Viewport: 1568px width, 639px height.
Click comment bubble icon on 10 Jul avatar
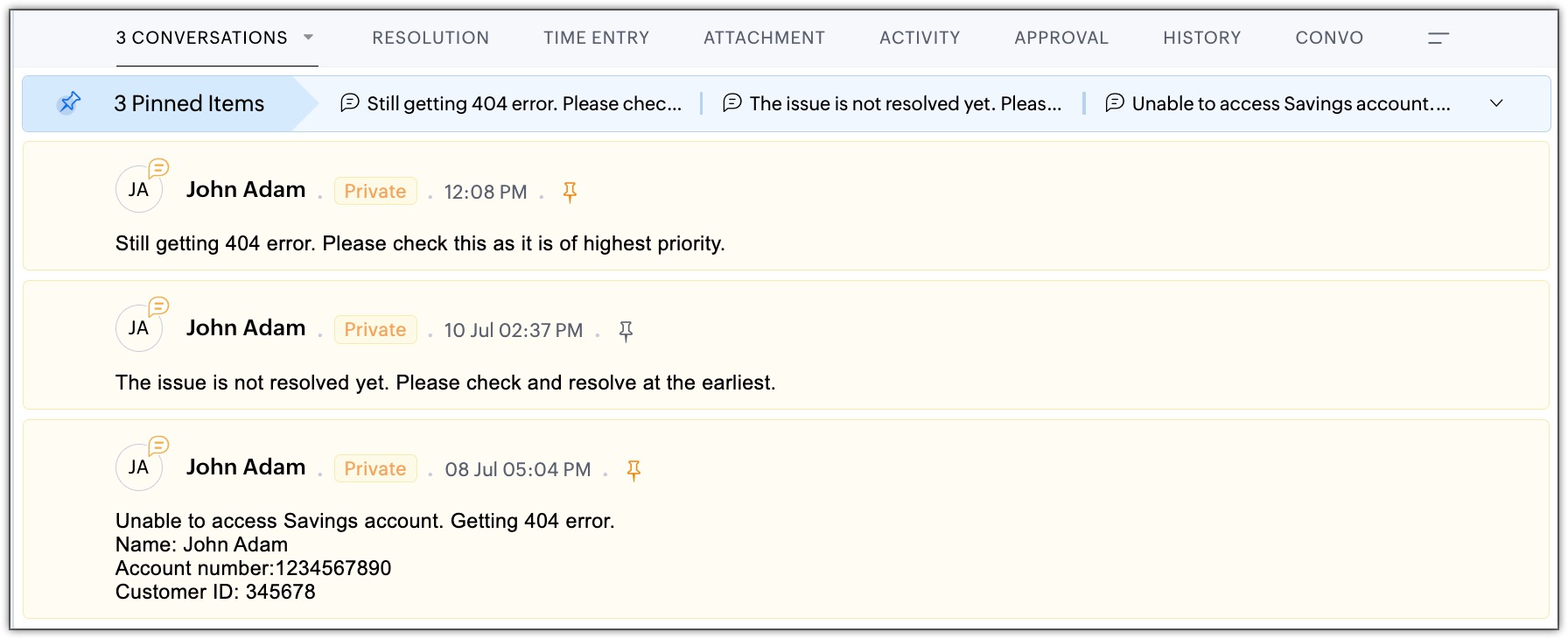pos(158,305)
